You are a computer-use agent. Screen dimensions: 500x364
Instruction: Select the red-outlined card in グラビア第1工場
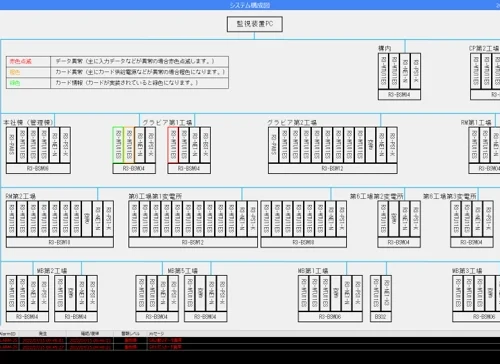click(x=173, y=145)
